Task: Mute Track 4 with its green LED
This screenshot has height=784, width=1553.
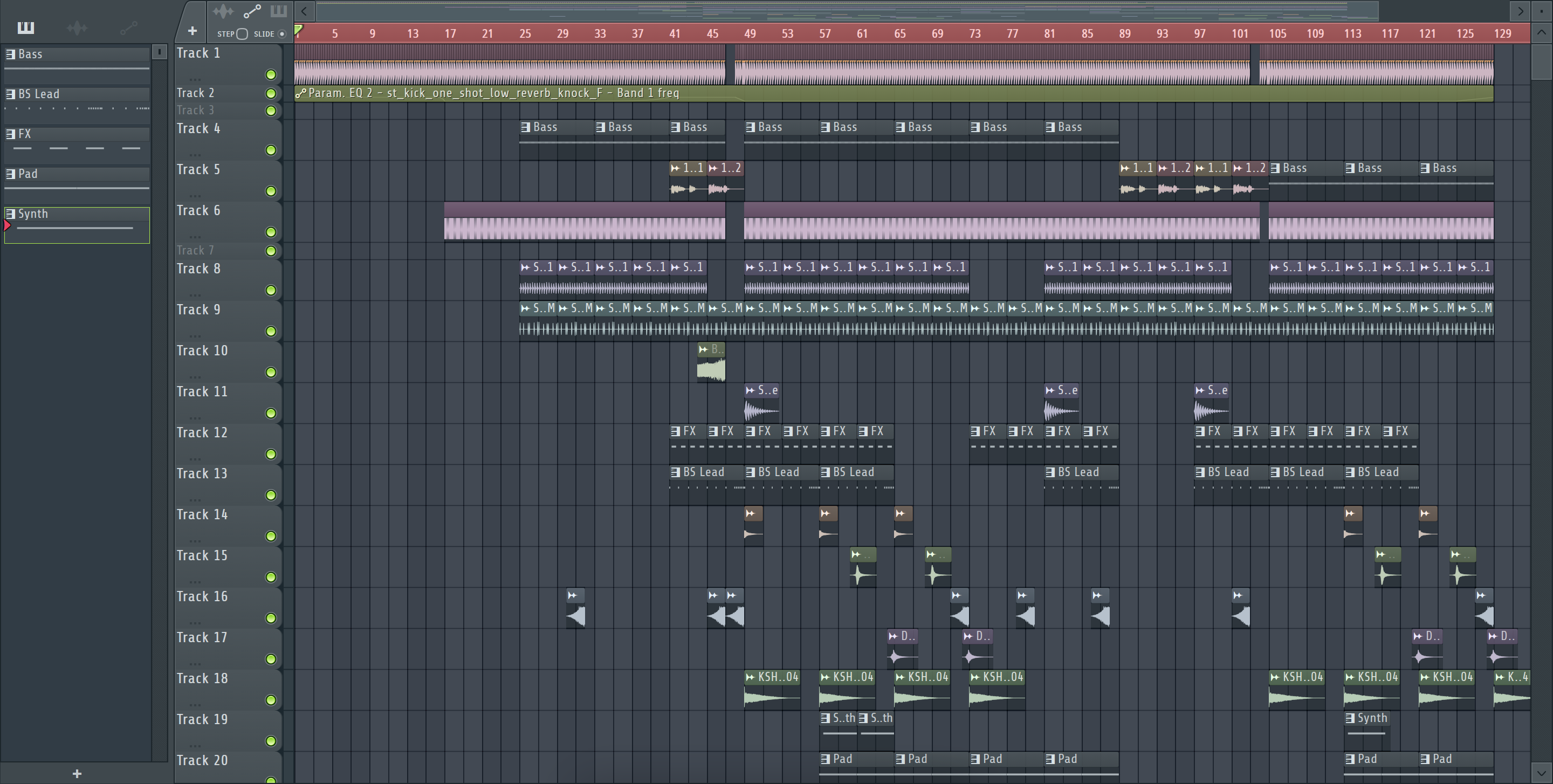Action: point(271,150)
